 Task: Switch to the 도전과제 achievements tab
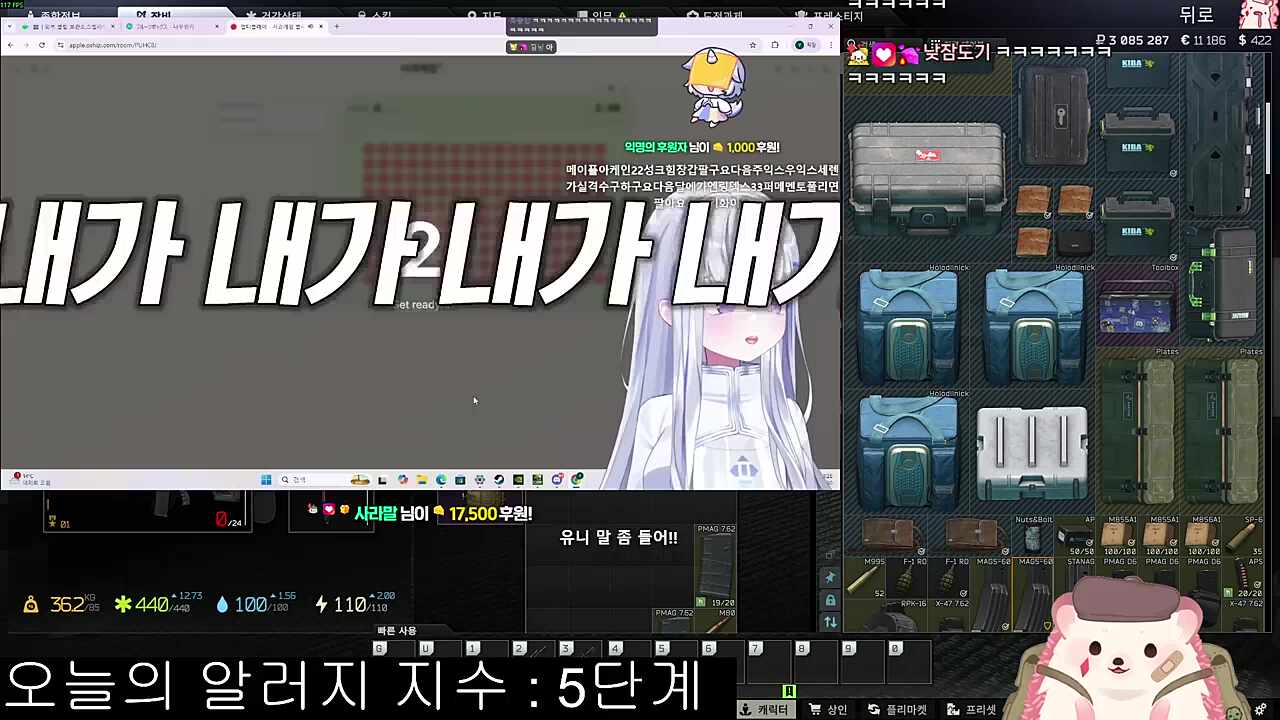tap(714, 16)
